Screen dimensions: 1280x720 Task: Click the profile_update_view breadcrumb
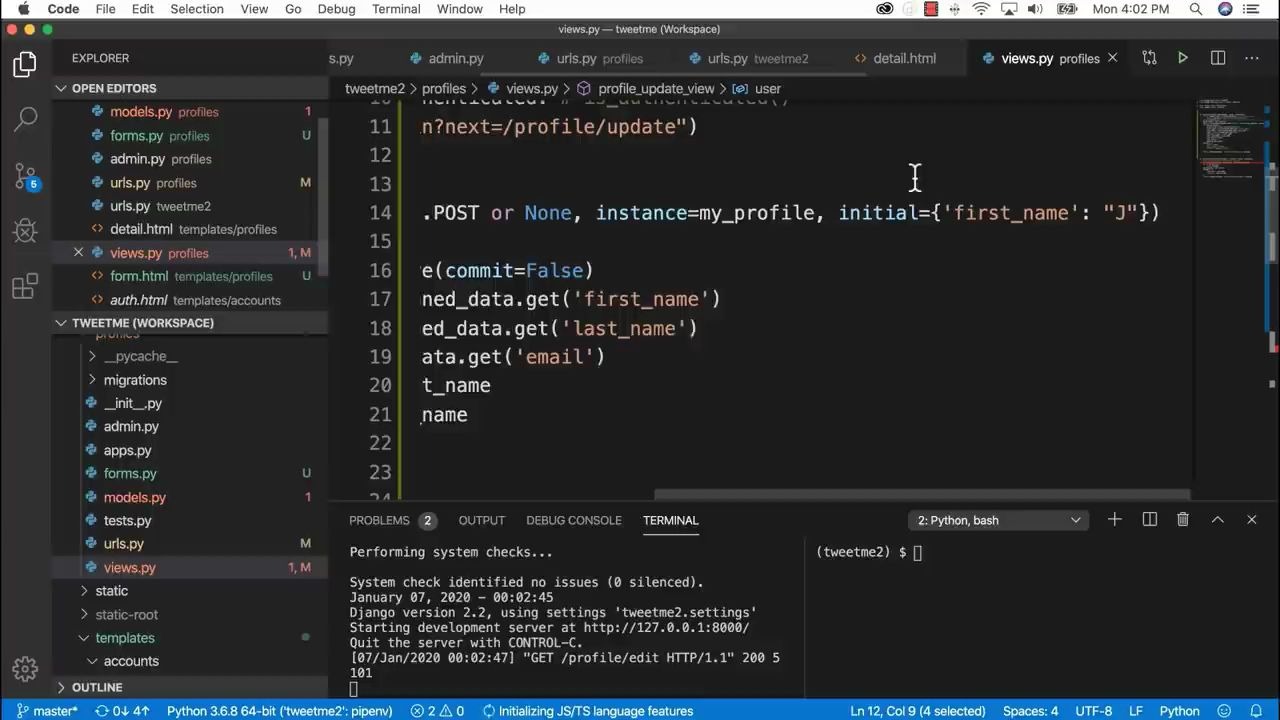pos(656,88)
